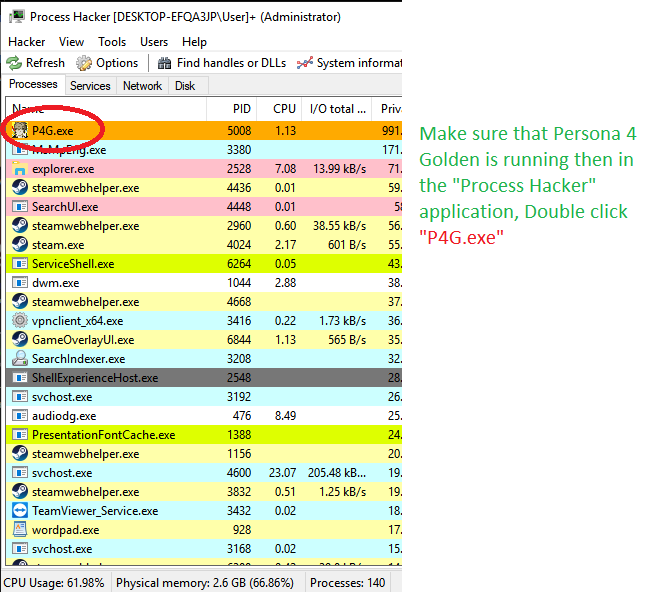Image resolution: width=650 pixels, height=609 pixels.
Task: Click the Refresh button label
Action: [45, 63]
